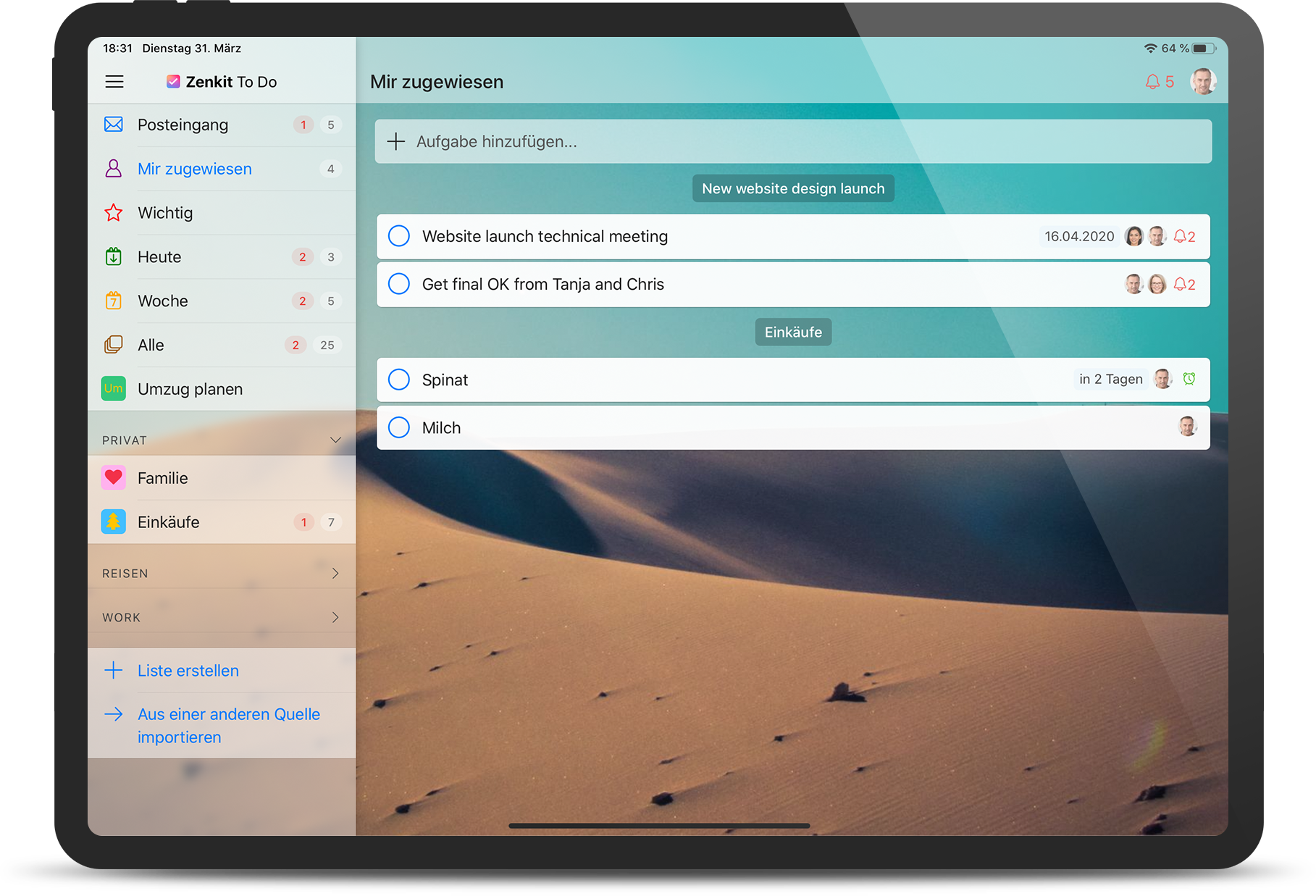This screenshot has height=896, width=1316.
Task: Click the in 2 Tagen due date badge
Action: click(x=1111, y=379)
